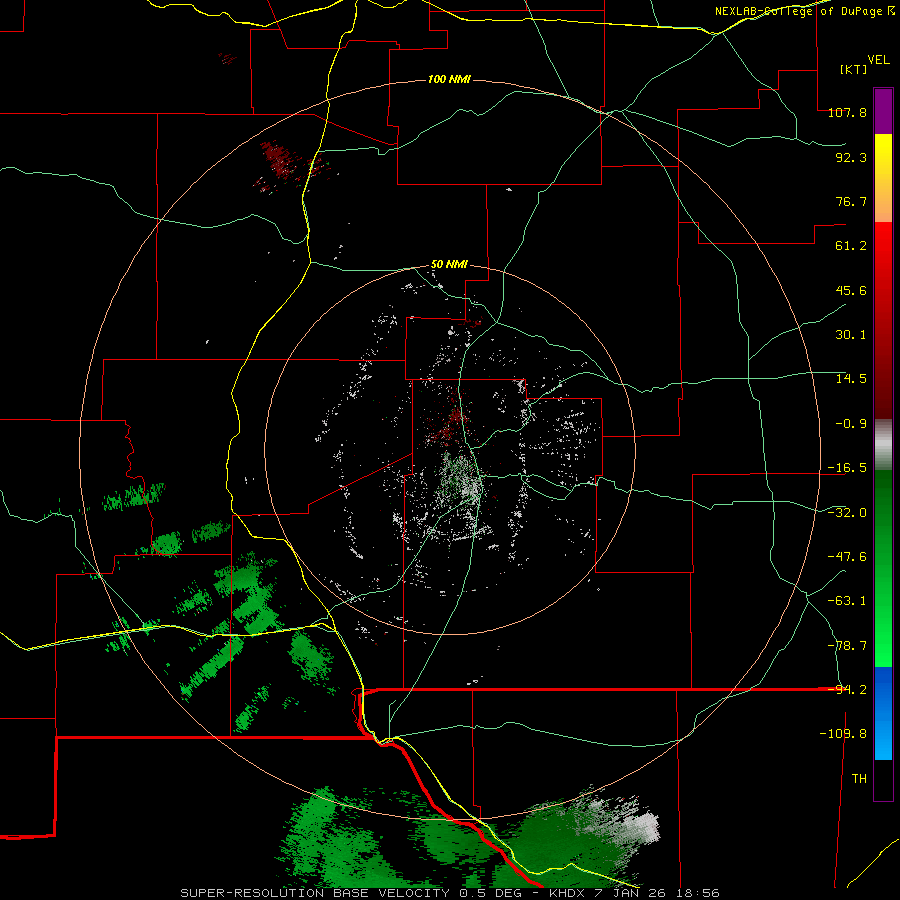
Task: Select the -94.2 value on velocity scale
Action: [x=847, y=690]
